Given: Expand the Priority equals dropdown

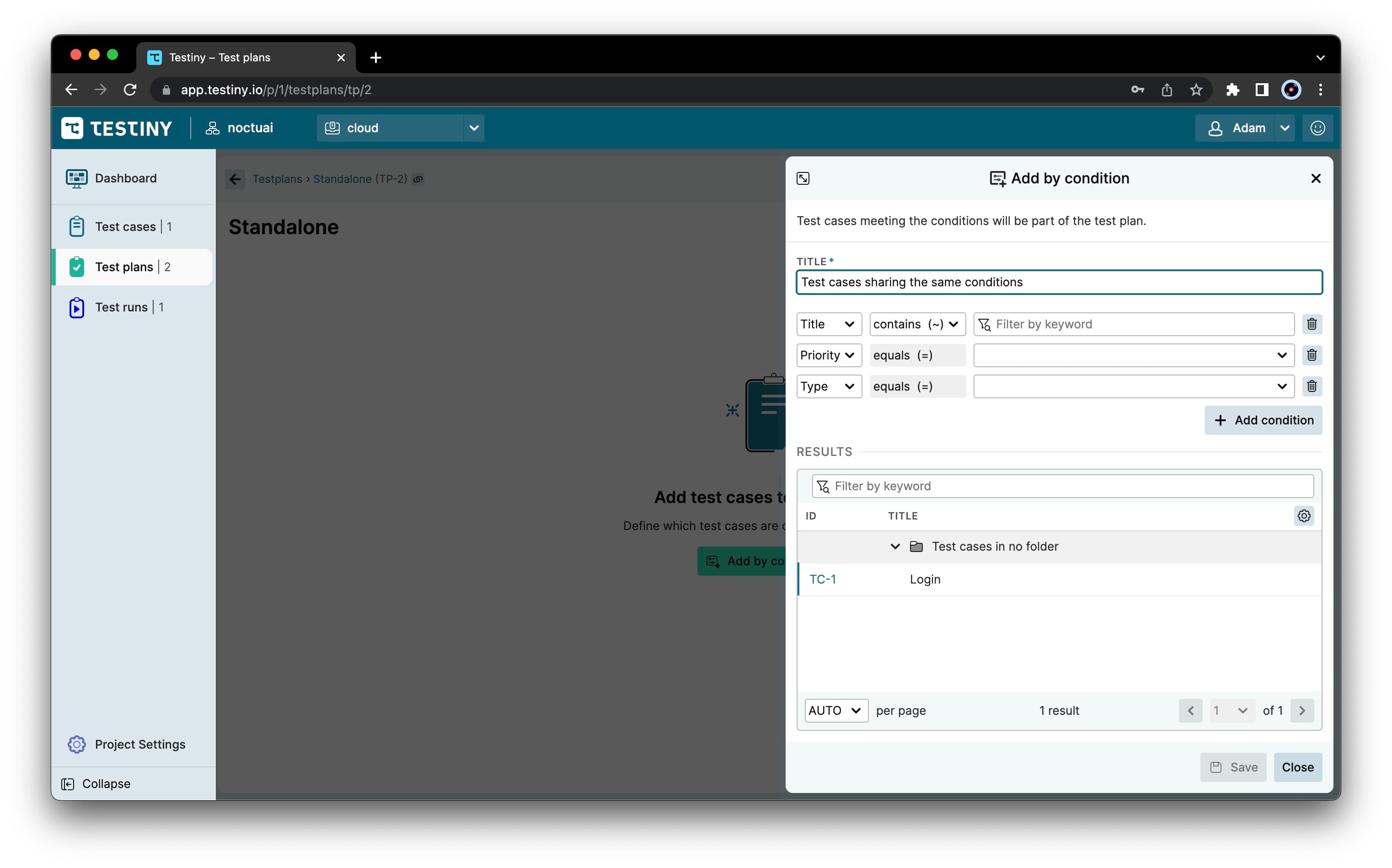Looking at the screenshot, I should click(1284, 355).
